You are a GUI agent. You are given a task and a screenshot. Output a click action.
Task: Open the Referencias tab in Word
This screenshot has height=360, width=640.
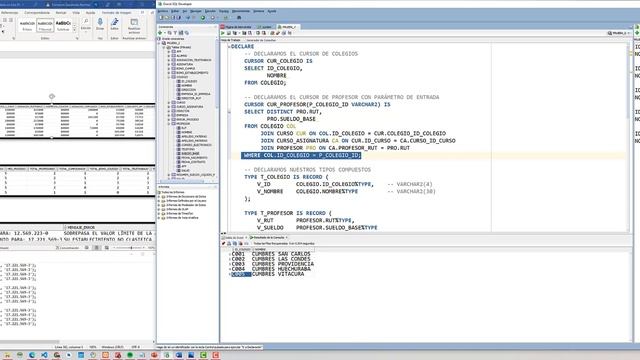click(9, 13)
